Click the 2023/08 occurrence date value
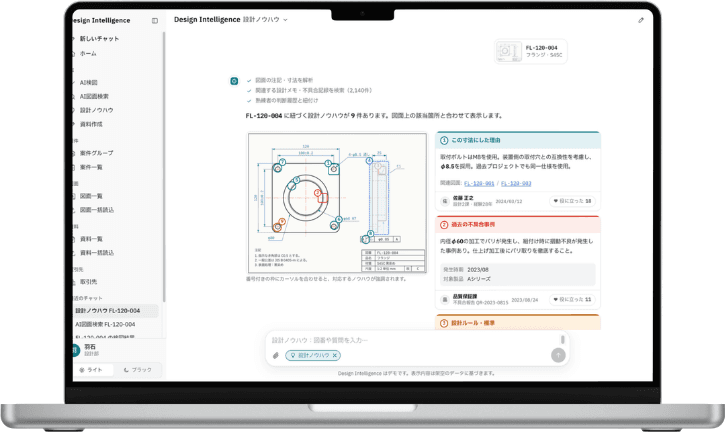 click(x=478, y=269)
